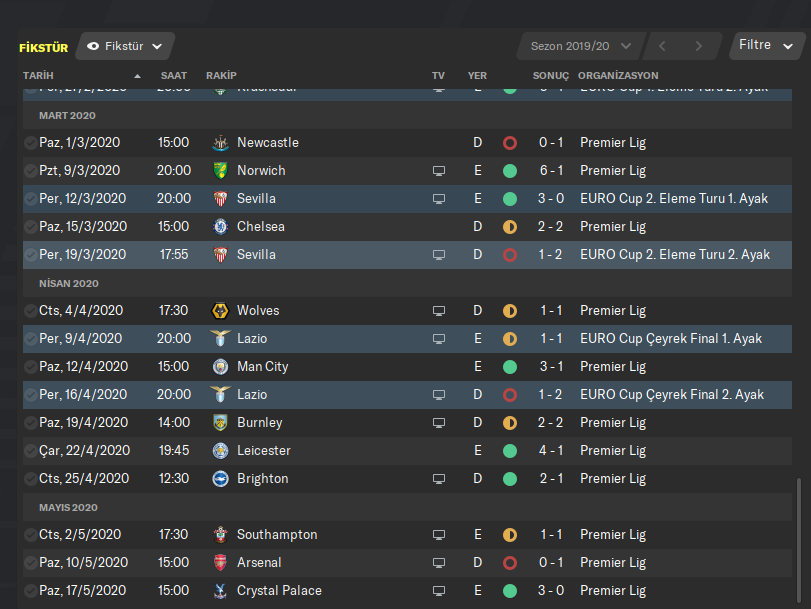This screenshot has width=811, height=609.
Task: Open the Brighton team link
Action: (262, 479)
